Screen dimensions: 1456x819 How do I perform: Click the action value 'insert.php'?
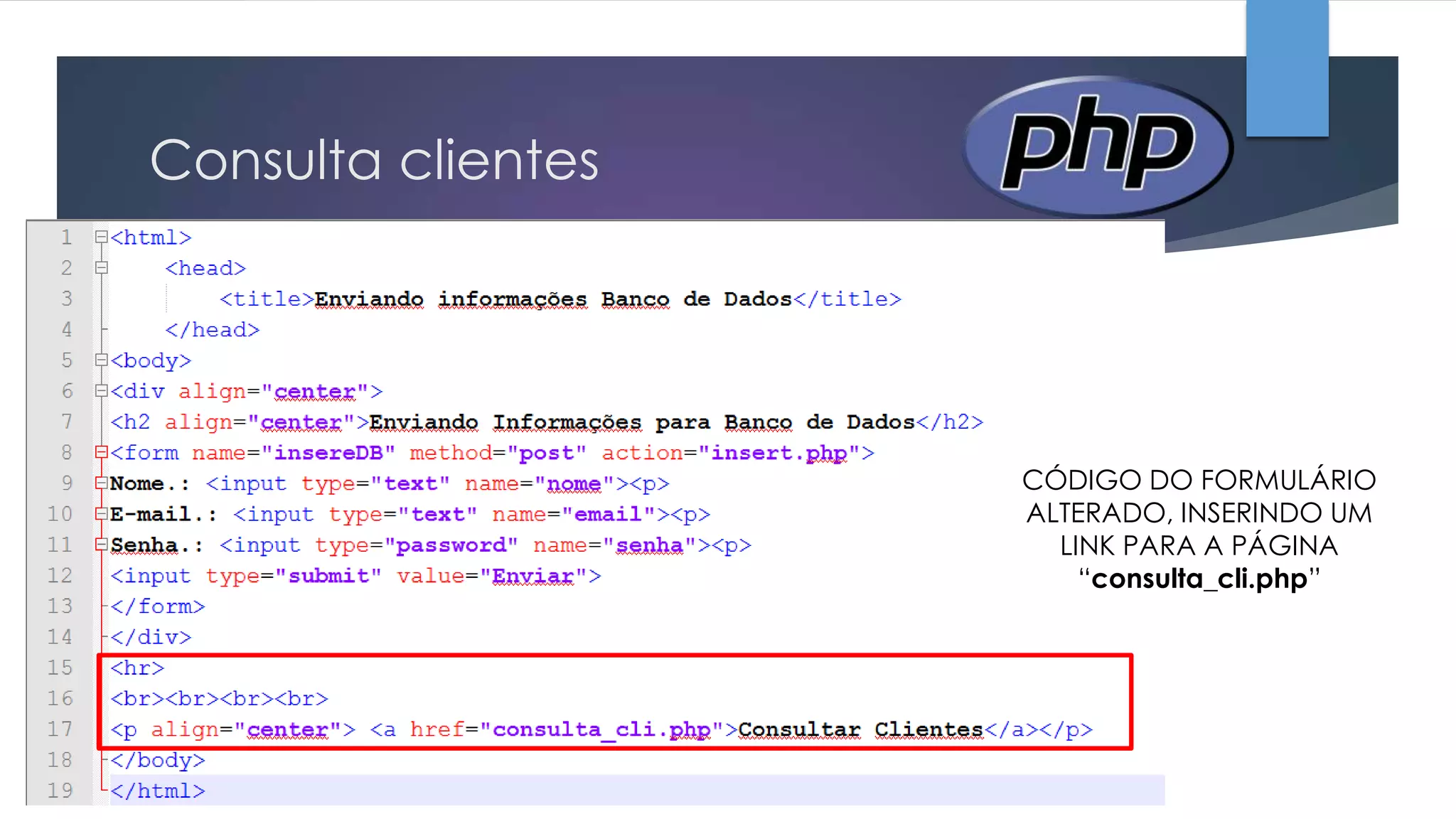point(779,453)
